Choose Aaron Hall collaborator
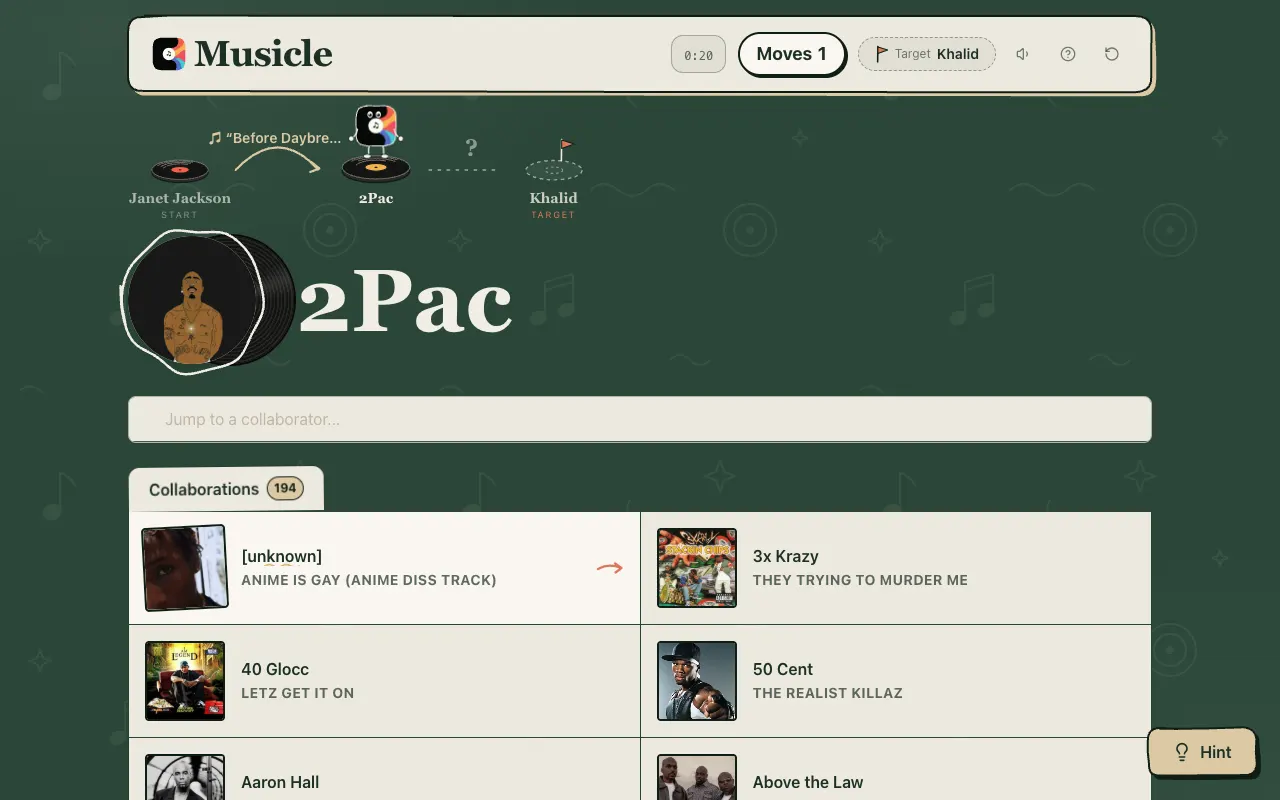Image resolution: width=1280 pixels, height=800 pixels. click(385, 769)
